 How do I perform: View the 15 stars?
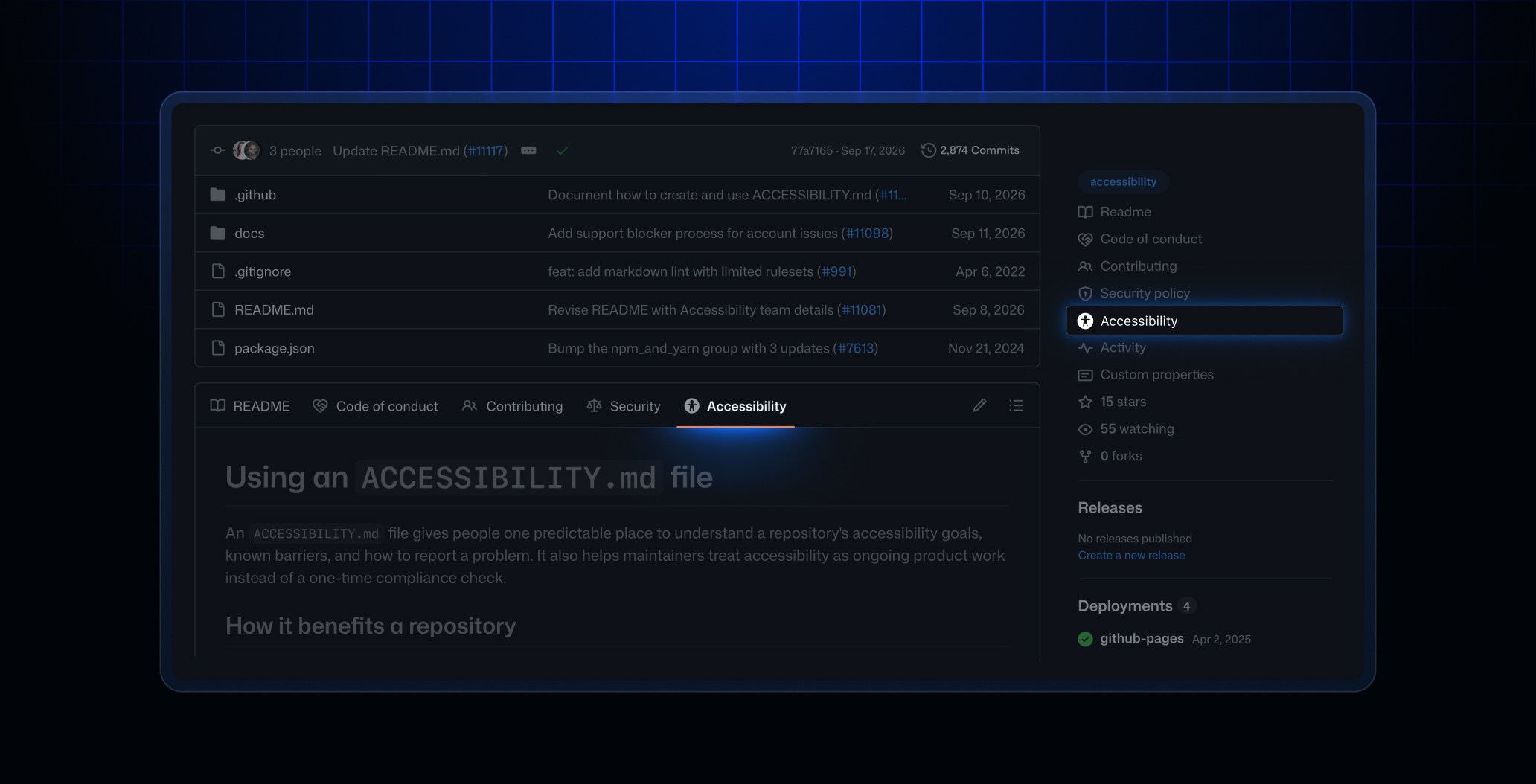pos(1112,402)
